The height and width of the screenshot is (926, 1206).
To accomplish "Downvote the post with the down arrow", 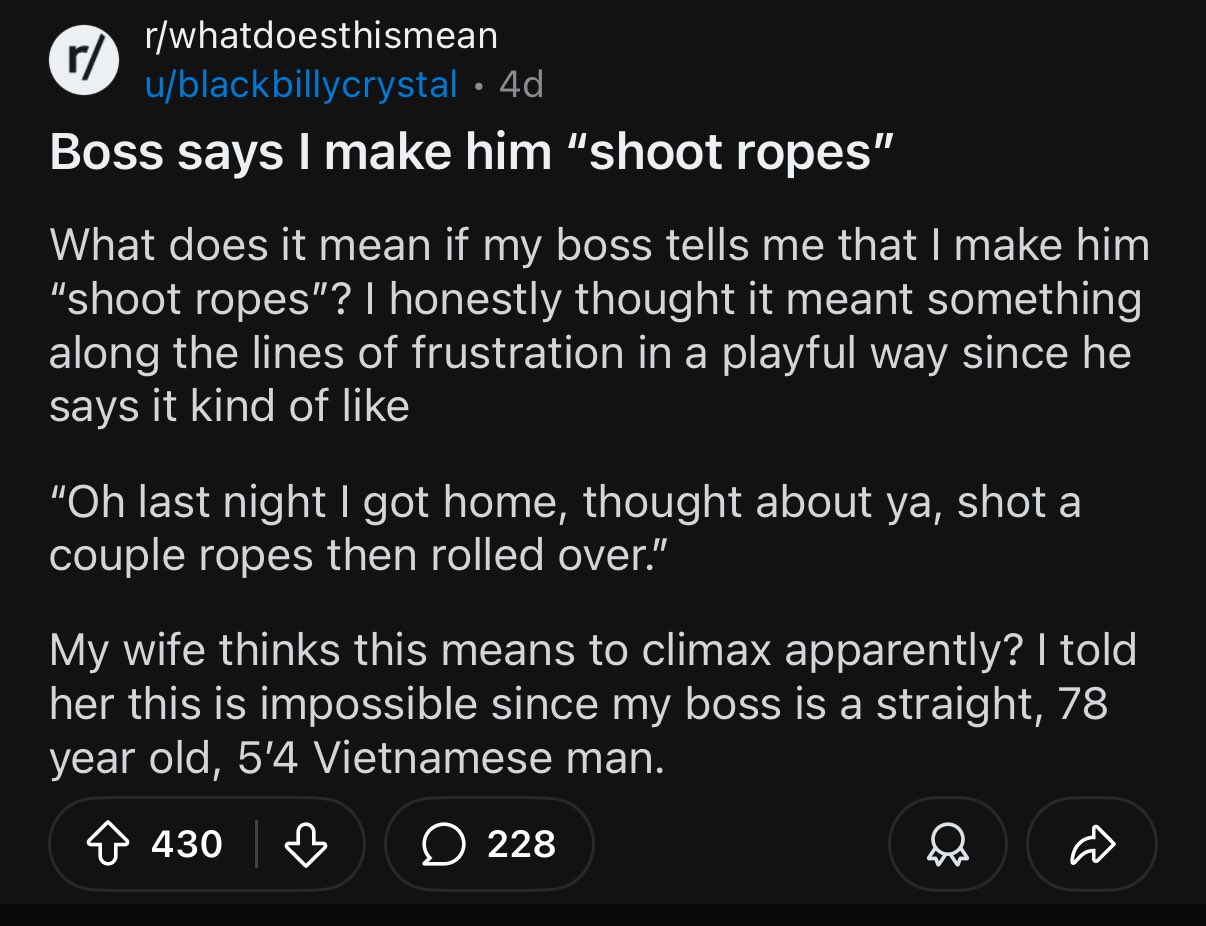I will 309,844.
